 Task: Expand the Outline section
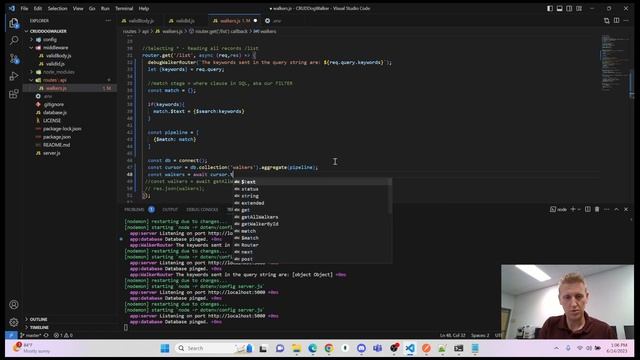(38, 319)
